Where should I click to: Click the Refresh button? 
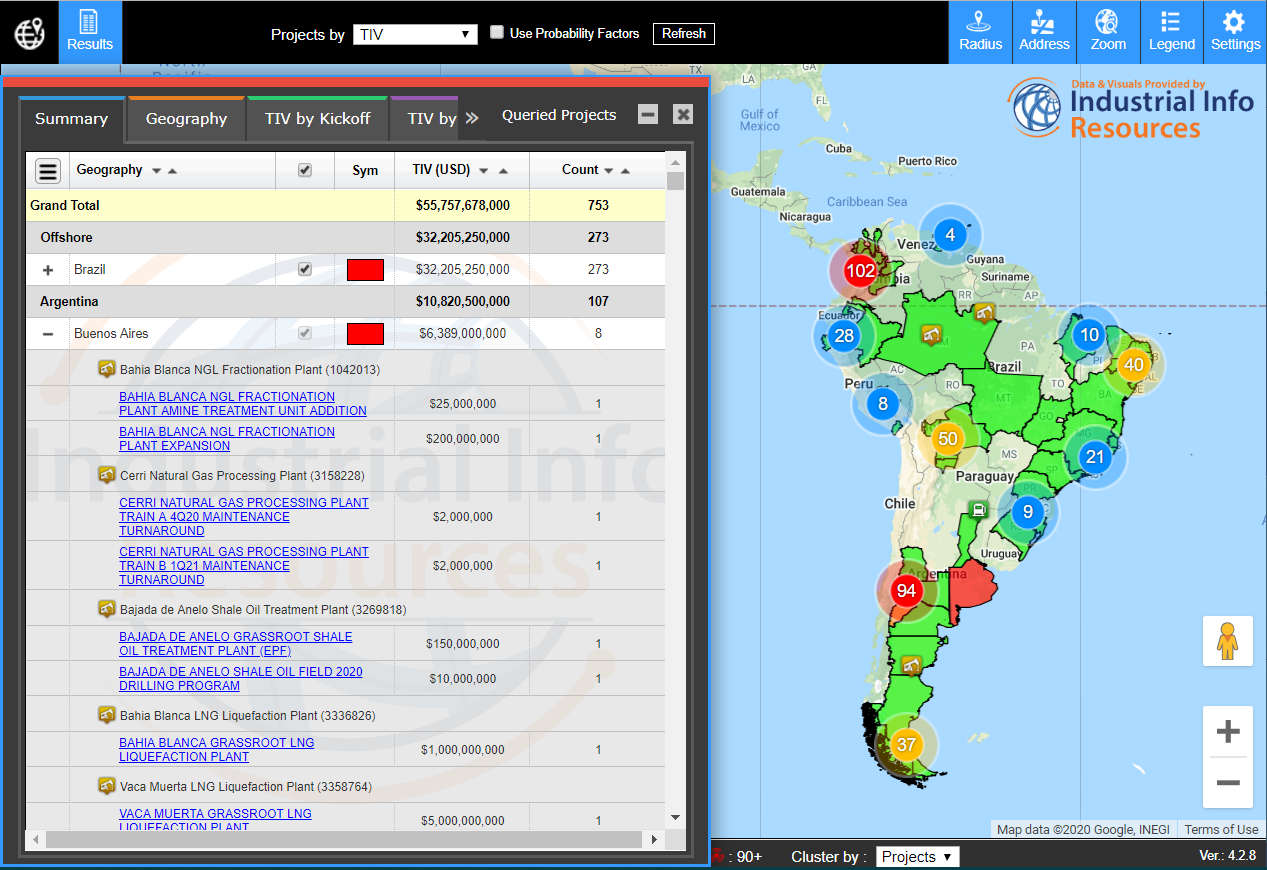[x=684, y=34]
